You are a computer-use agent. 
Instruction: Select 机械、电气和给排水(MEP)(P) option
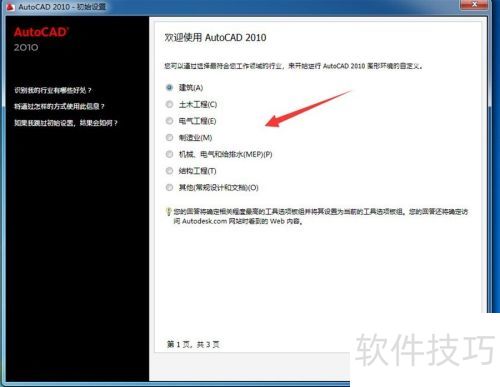169,154
